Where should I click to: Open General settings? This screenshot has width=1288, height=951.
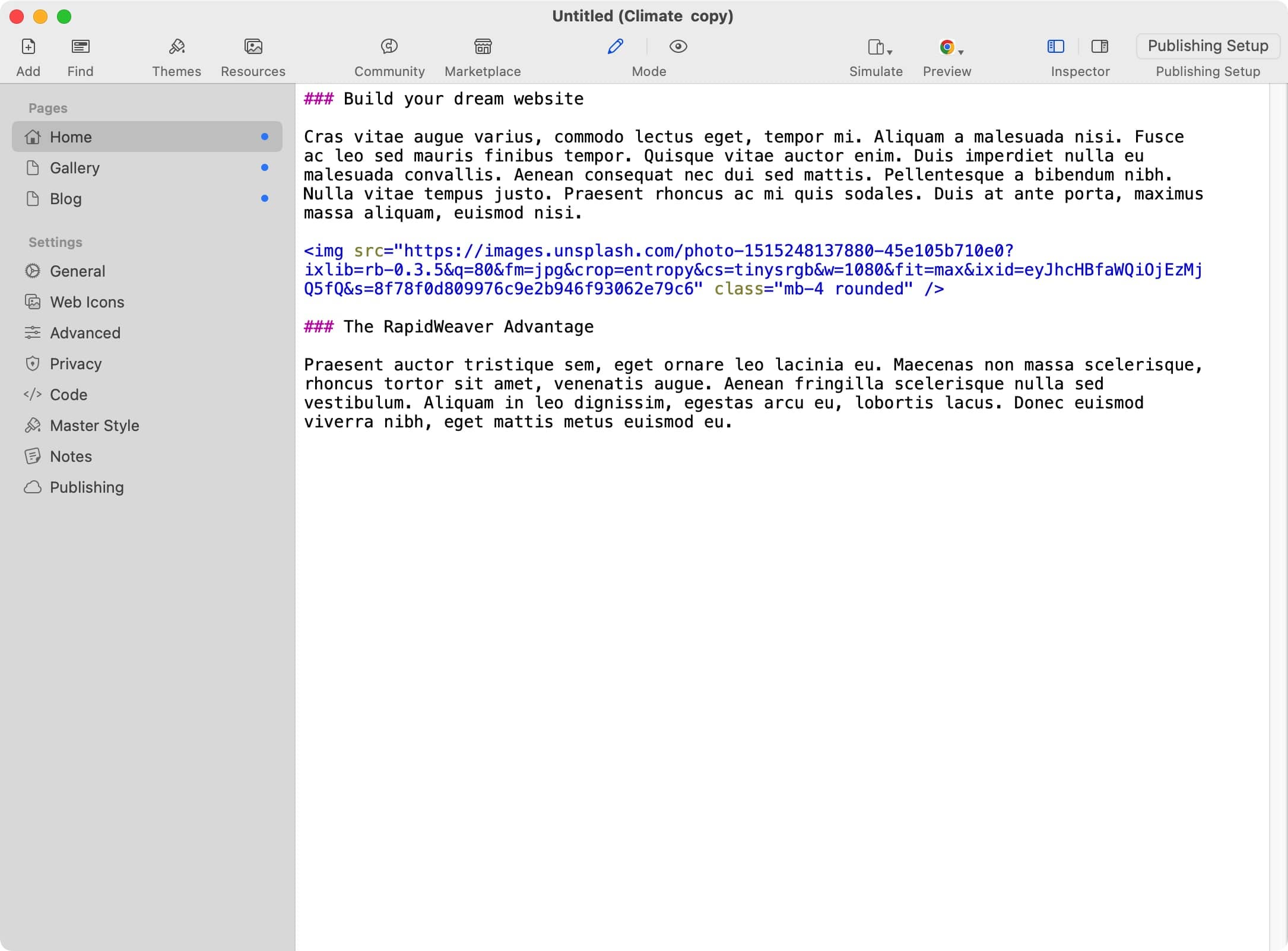pyautogui.click(x=147, y=271)
